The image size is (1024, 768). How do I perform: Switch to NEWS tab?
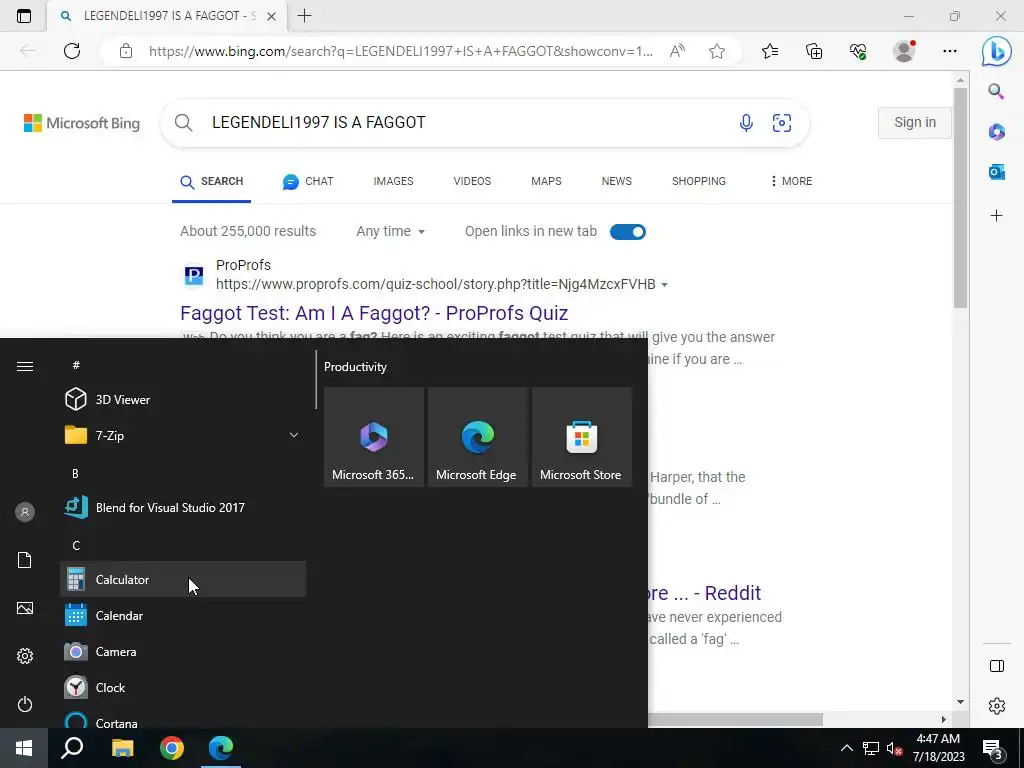coord(616,181)
